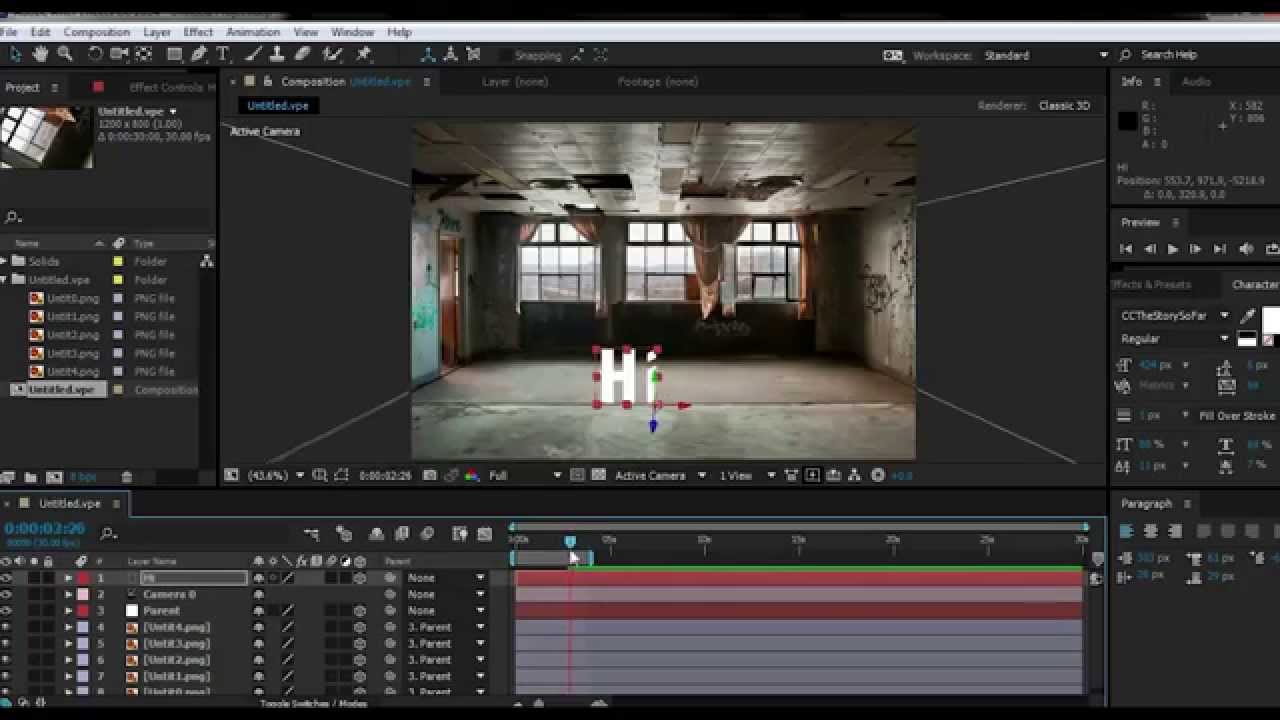Create a new folder in Project panel

[30, 478]
